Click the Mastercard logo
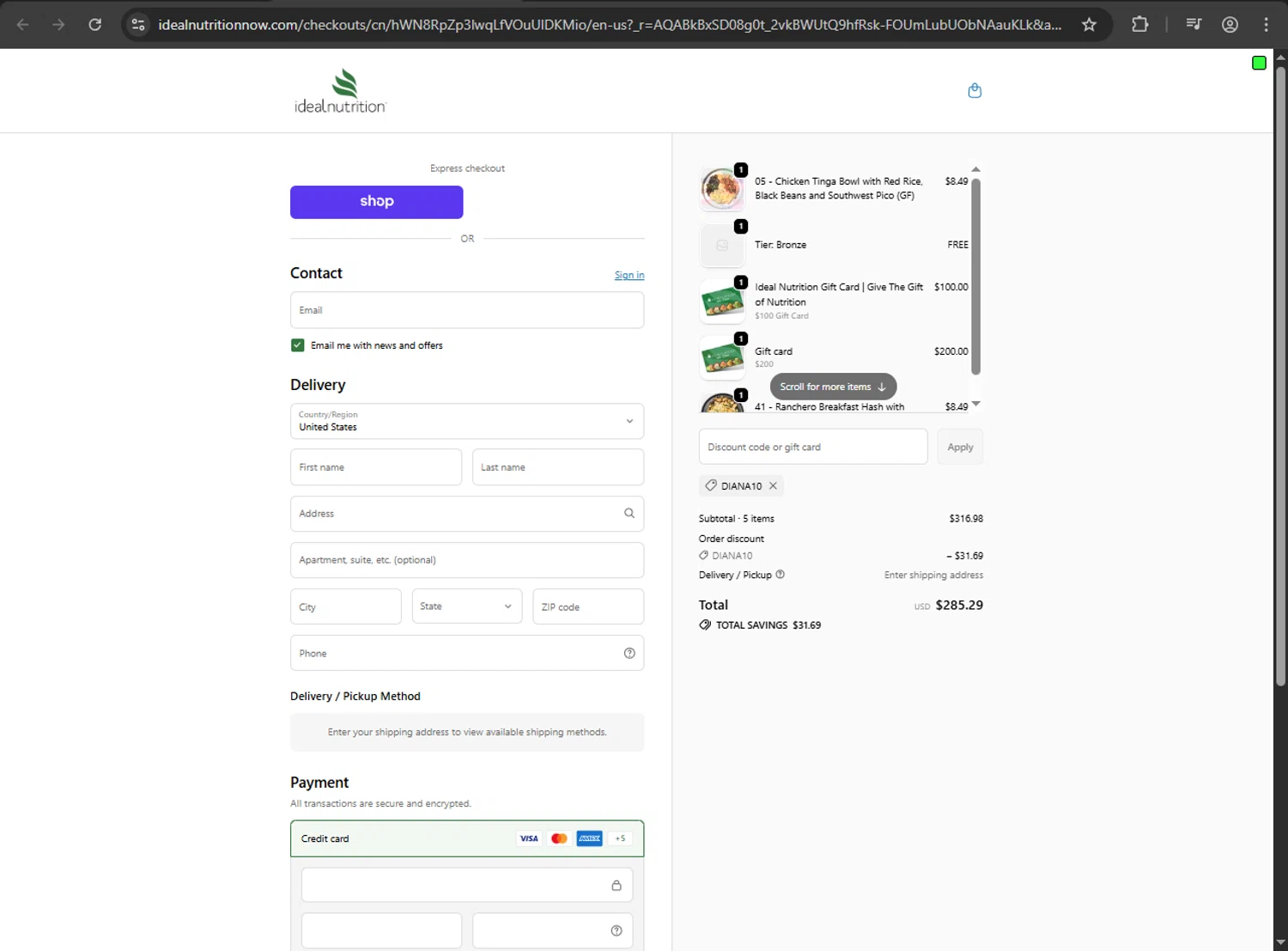The height and width of the screenshot is (951, 1288). point(559,838)
